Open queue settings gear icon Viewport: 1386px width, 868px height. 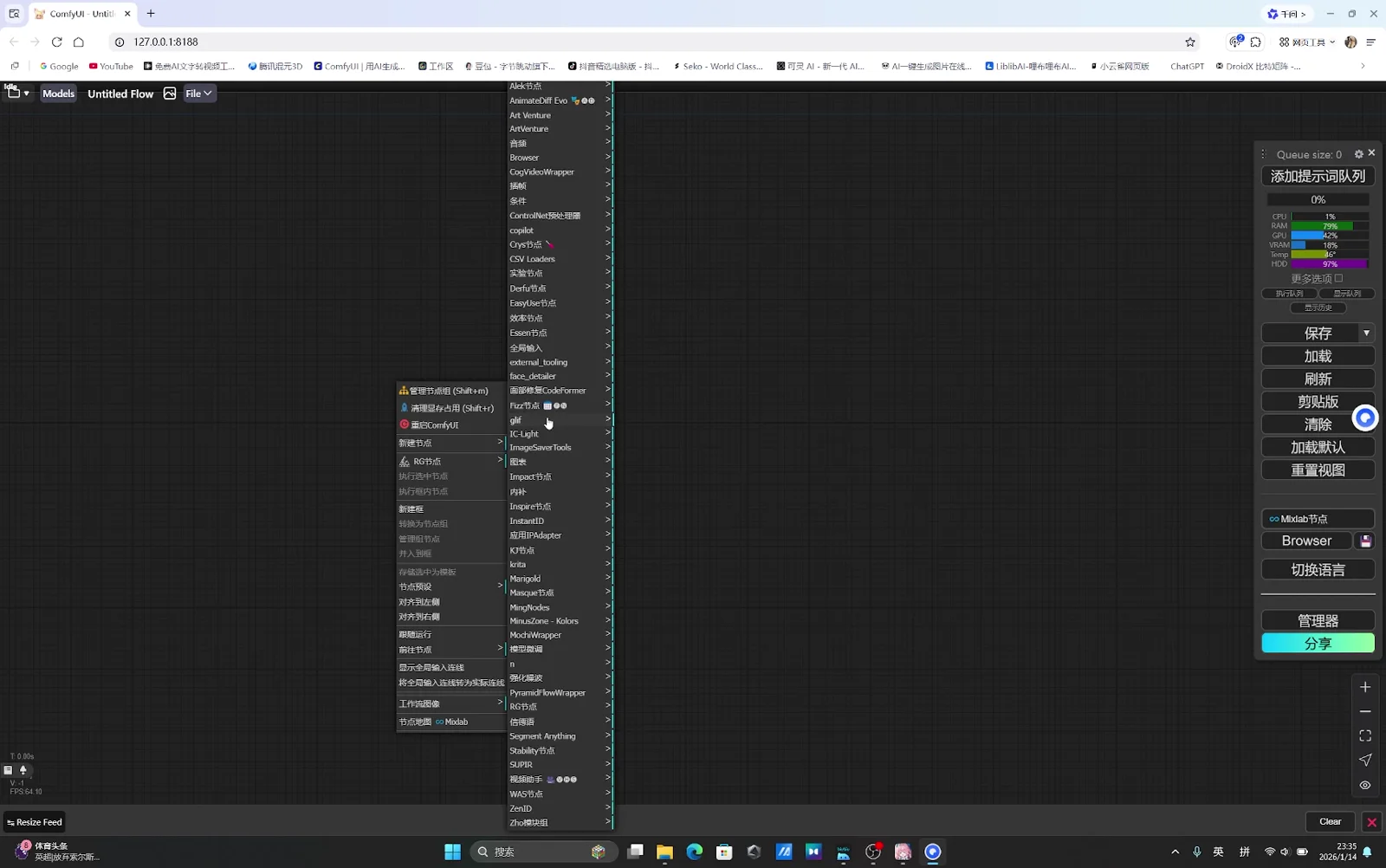click(x=1358, y=154)
